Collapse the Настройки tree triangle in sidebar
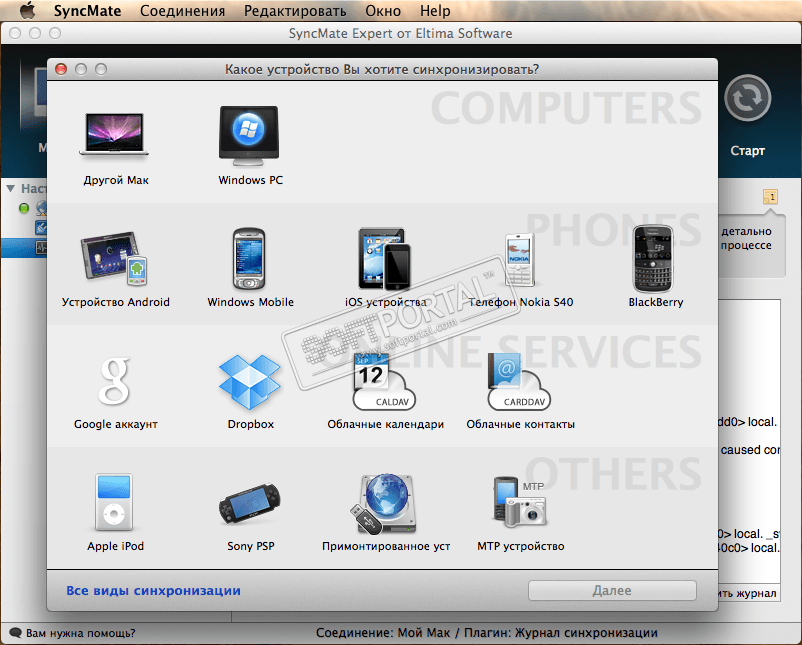802x645 pixels. pyautogui.click(x=11, y=189)
